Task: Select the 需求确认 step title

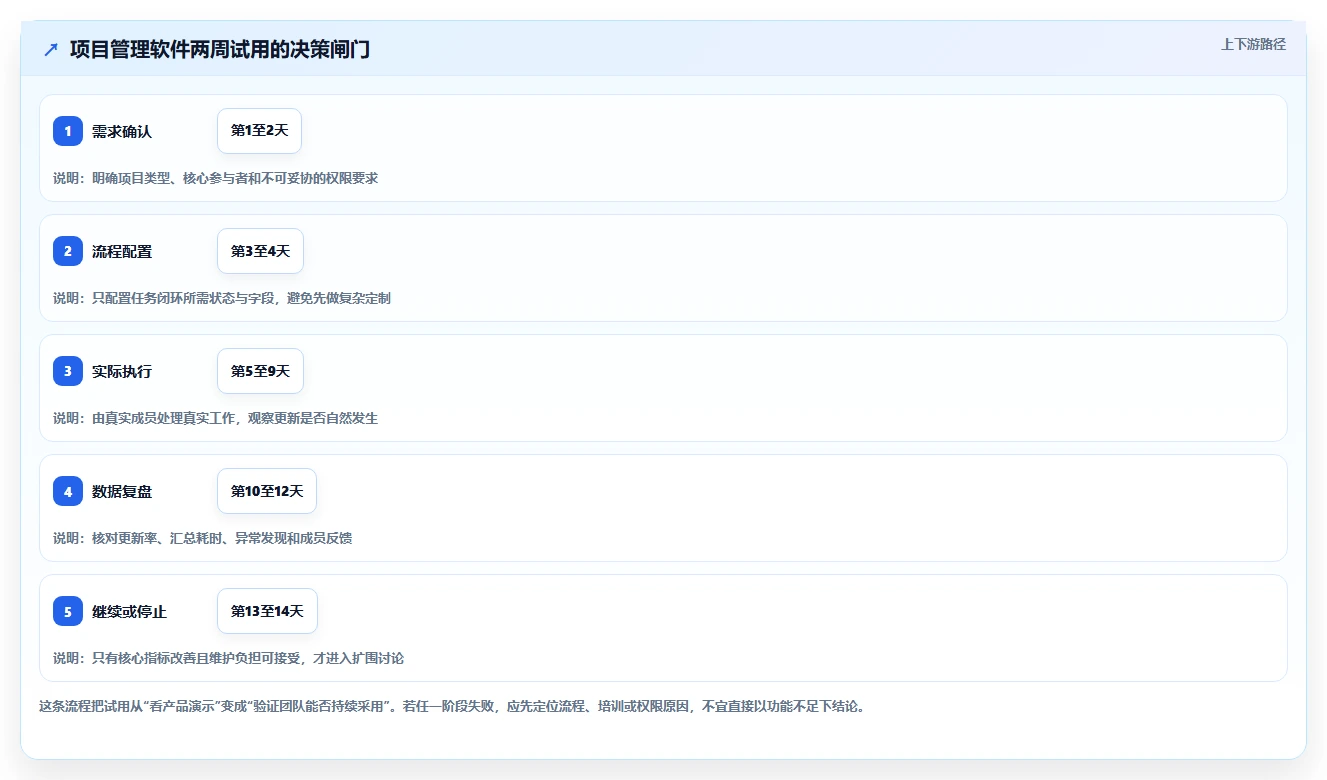Action: pyautogui.click(x=122, y=131)
